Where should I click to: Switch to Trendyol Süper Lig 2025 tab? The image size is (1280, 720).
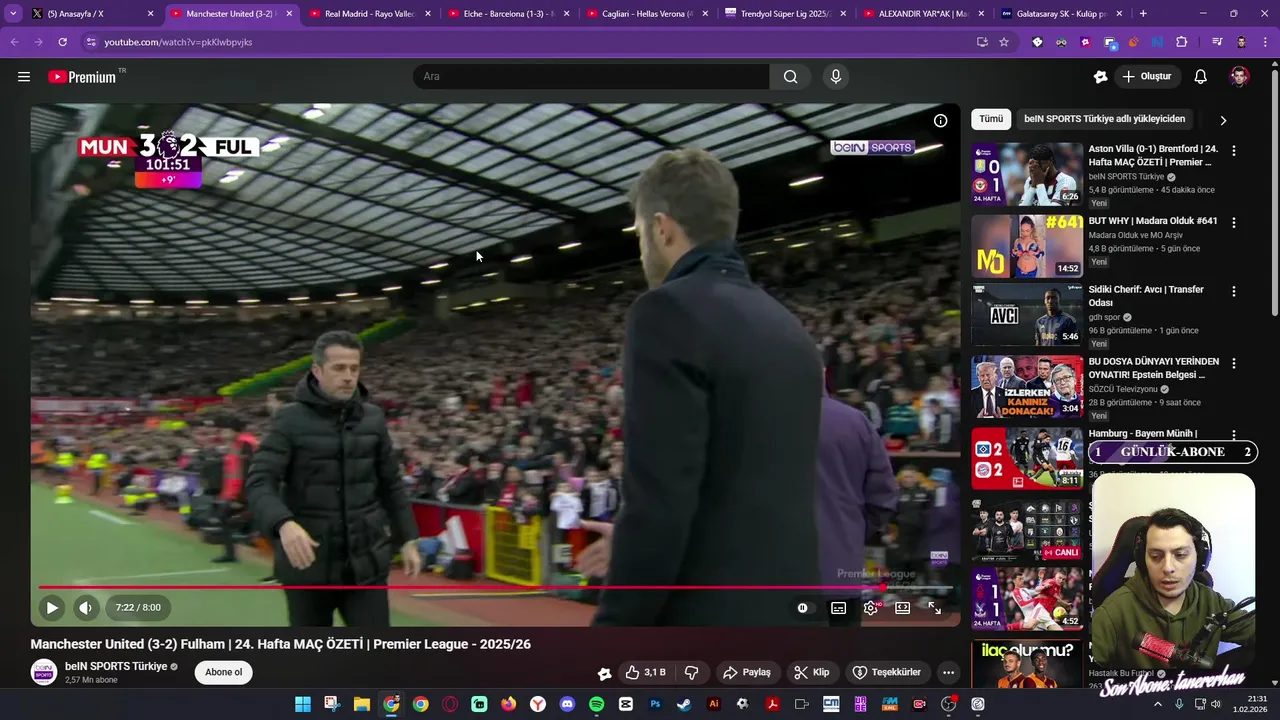(786, 14)
